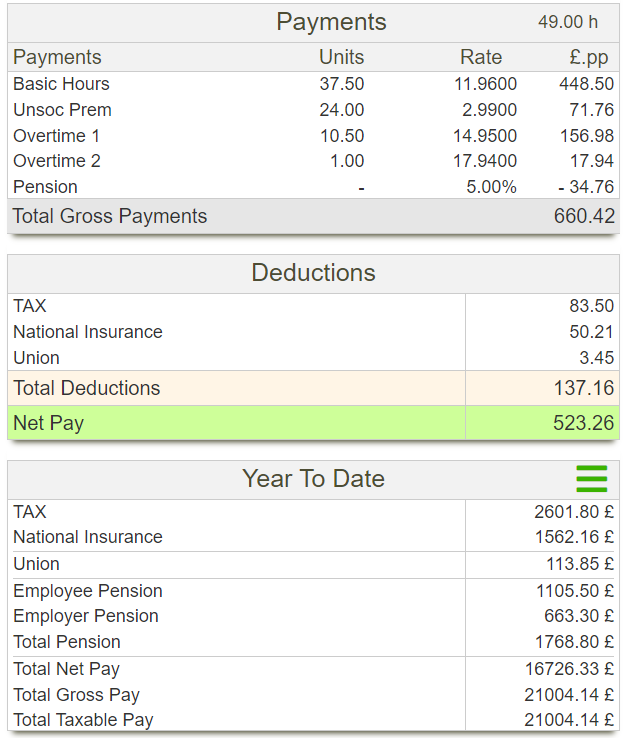Click the Year To Date title text
The height and width of the screenshot is (738, 625).
313,479
